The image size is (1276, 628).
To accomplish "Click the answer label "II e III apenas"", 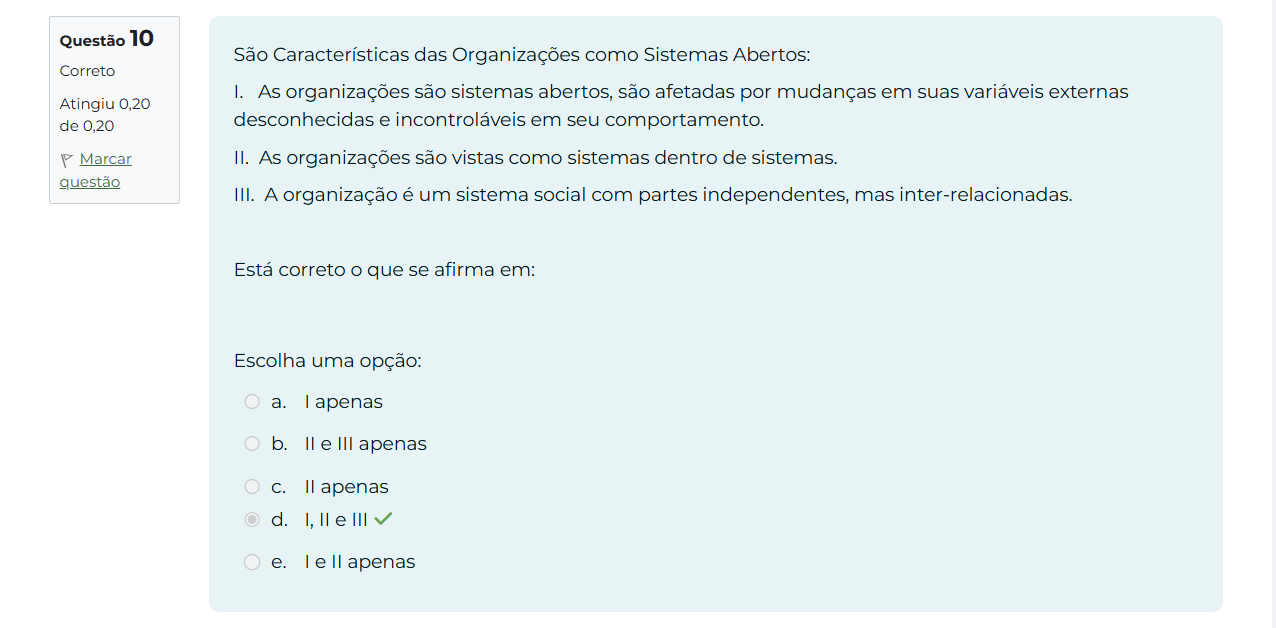I will (365, 444).
